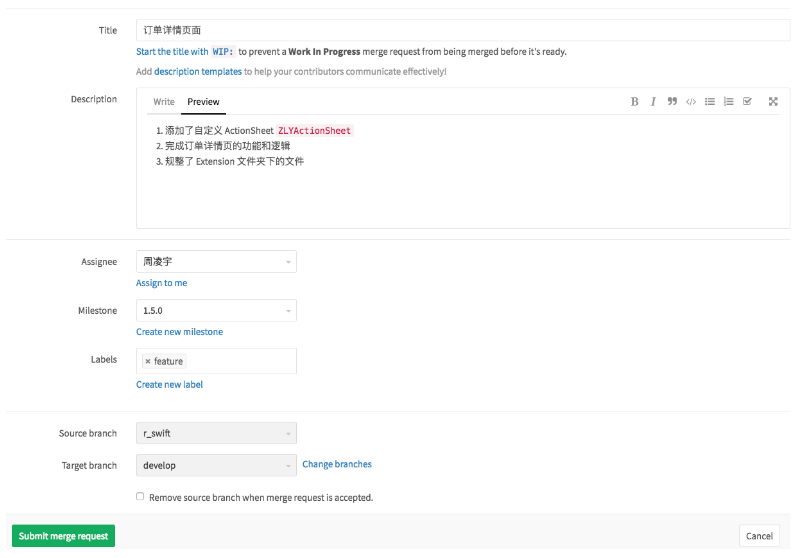Image resolution: width=796 pixels, height=558 pixels.
Task: Apply italic formatting in description toolbar
Action: coord(653,102)
